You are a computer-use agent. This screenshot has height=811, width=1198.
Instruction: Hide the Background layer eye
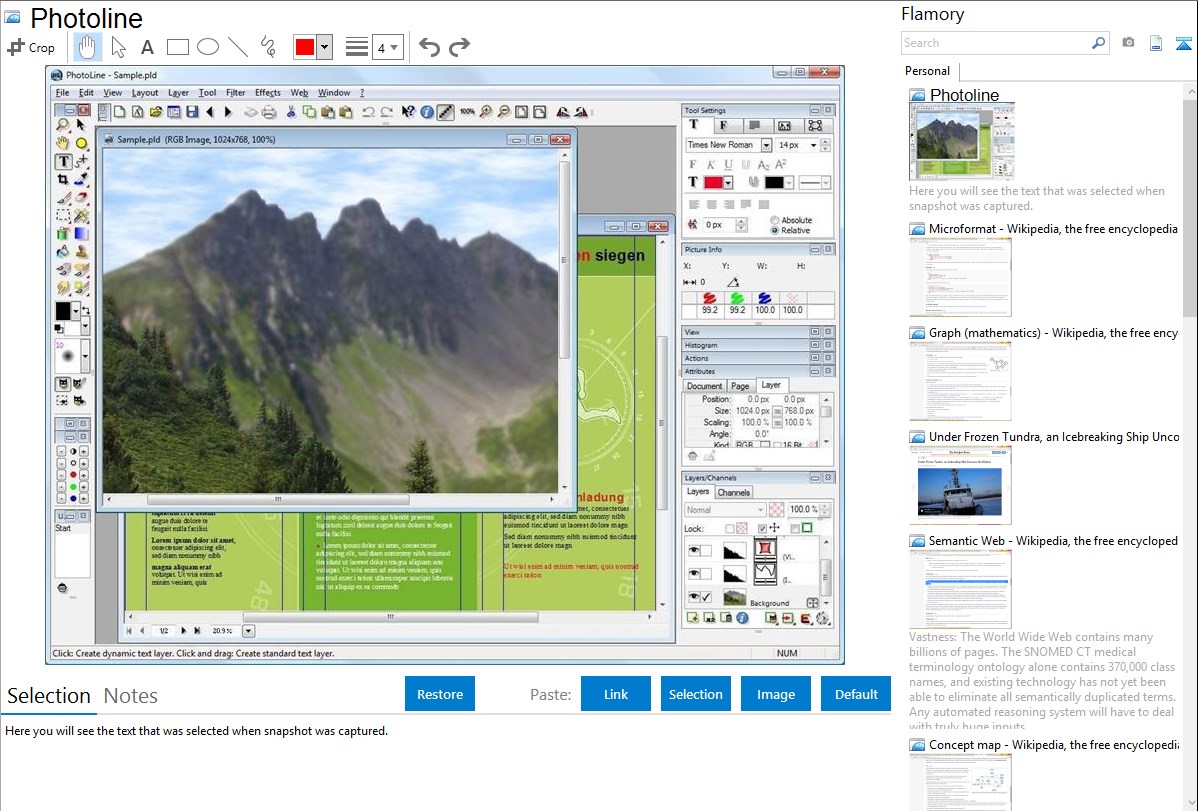pyautogui.click(x=694, y=597)
